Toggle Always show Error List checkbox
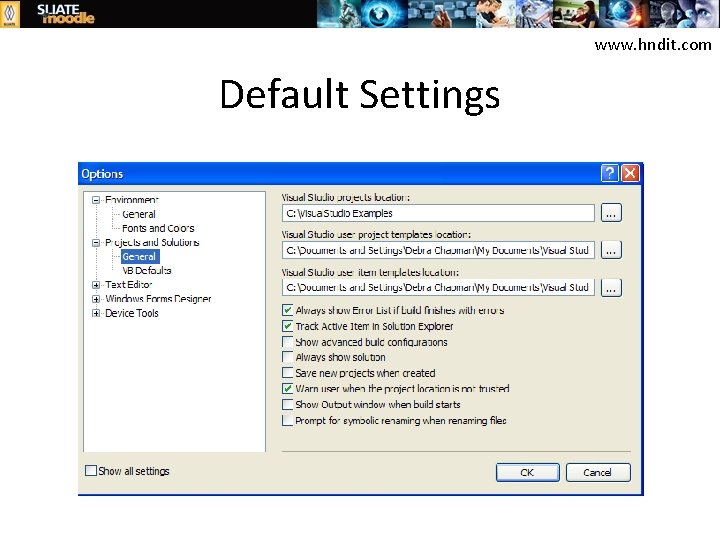This screenshot has width=720, height=540. [287, 310]
